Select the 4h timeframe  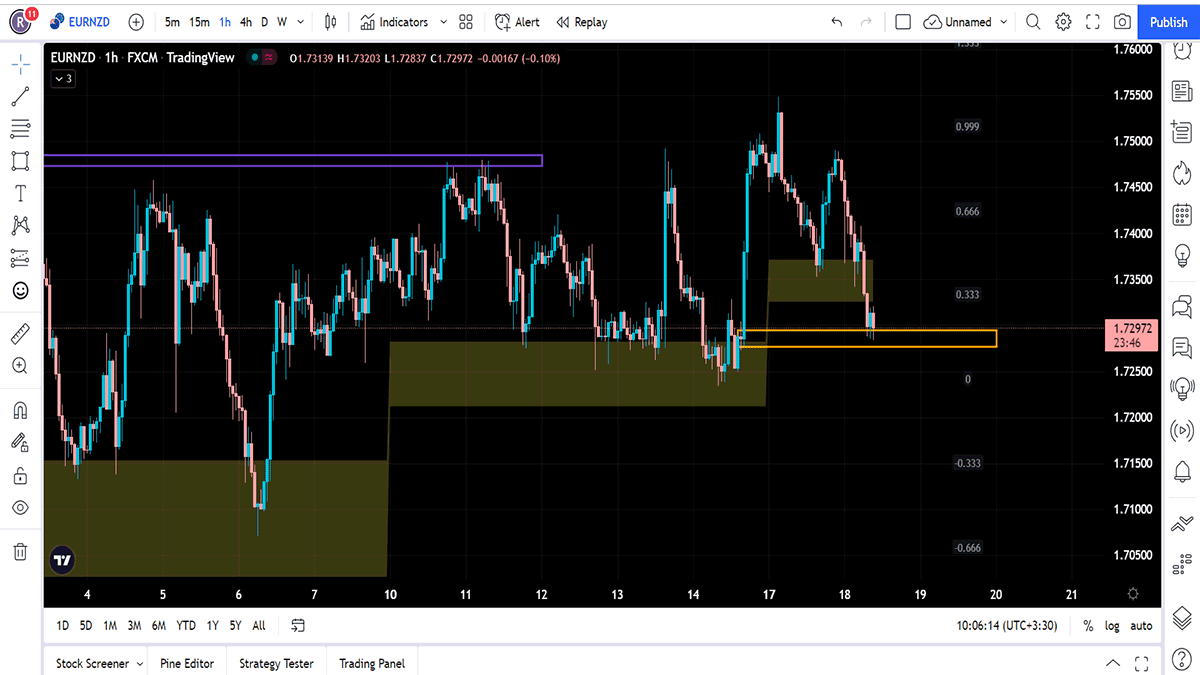click(246, 22)
